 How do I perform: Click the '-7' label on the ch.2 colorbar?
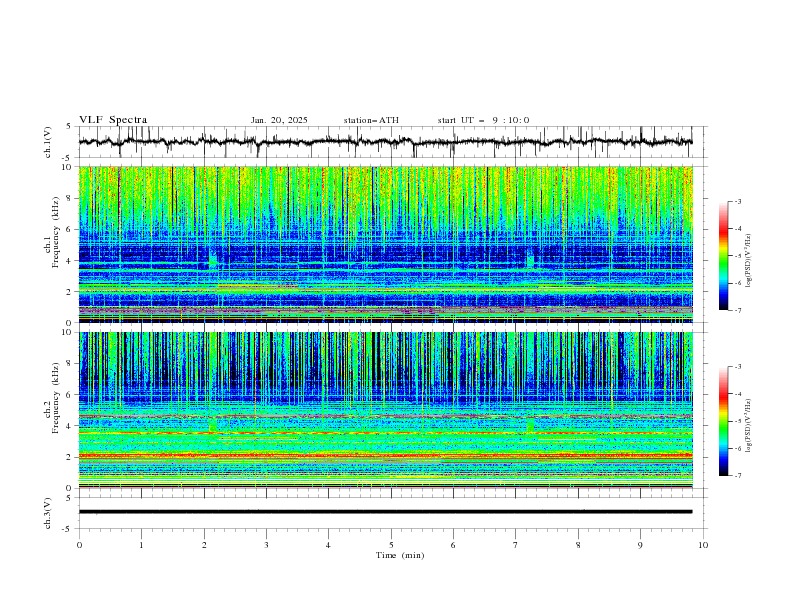(738, 476)
